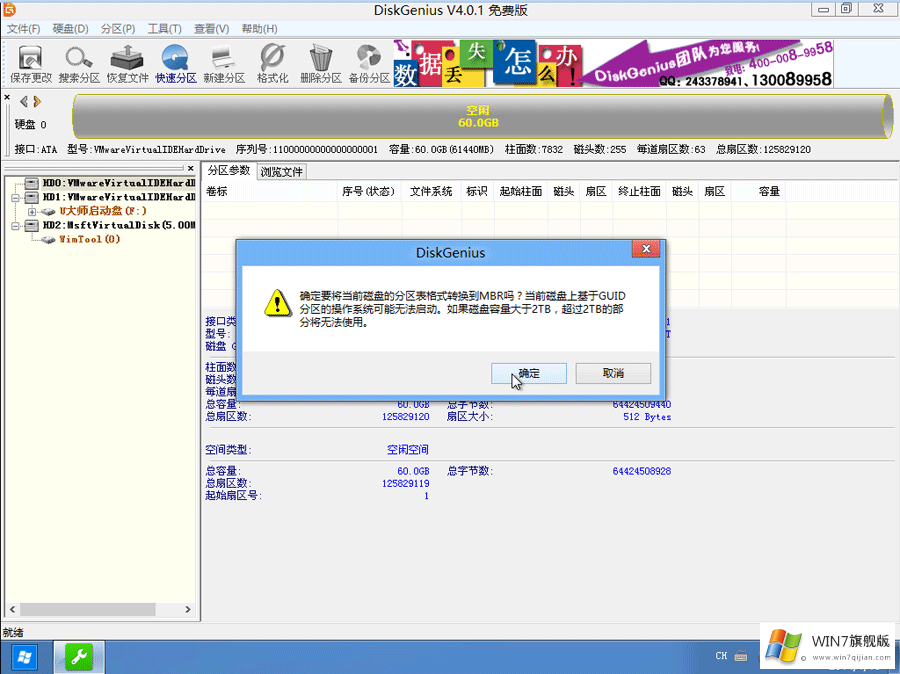Viewport: 900px width, 674px height.
Task: Create a partition with 新建分区 icon
Action: tap(222, 62)
